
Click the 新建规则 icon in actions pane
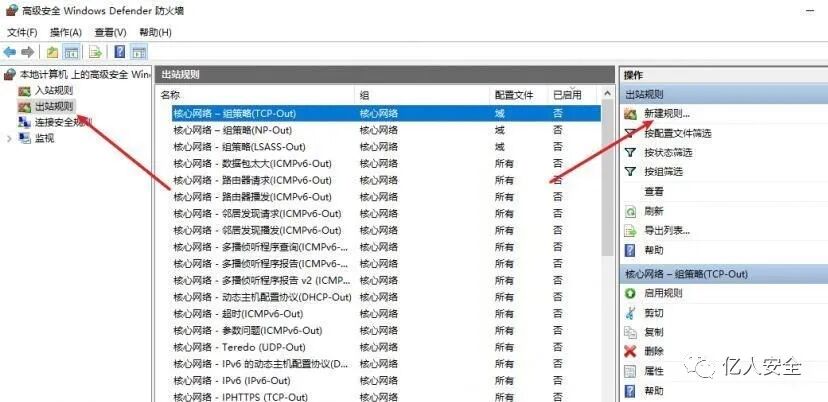pyautogui.click(x=630, y=114)
